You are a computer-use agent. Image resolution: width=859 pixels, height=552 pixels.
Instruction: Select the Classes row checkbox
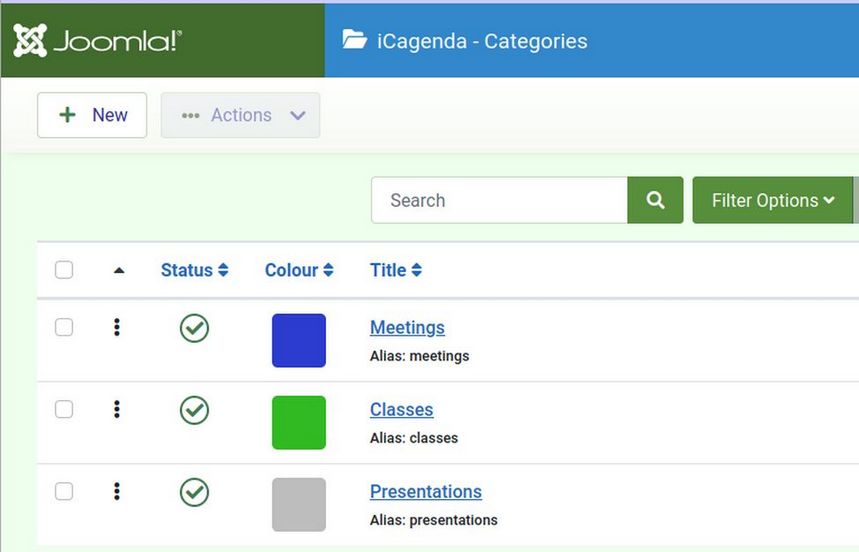pyautogui.click(x=64, y=409)
